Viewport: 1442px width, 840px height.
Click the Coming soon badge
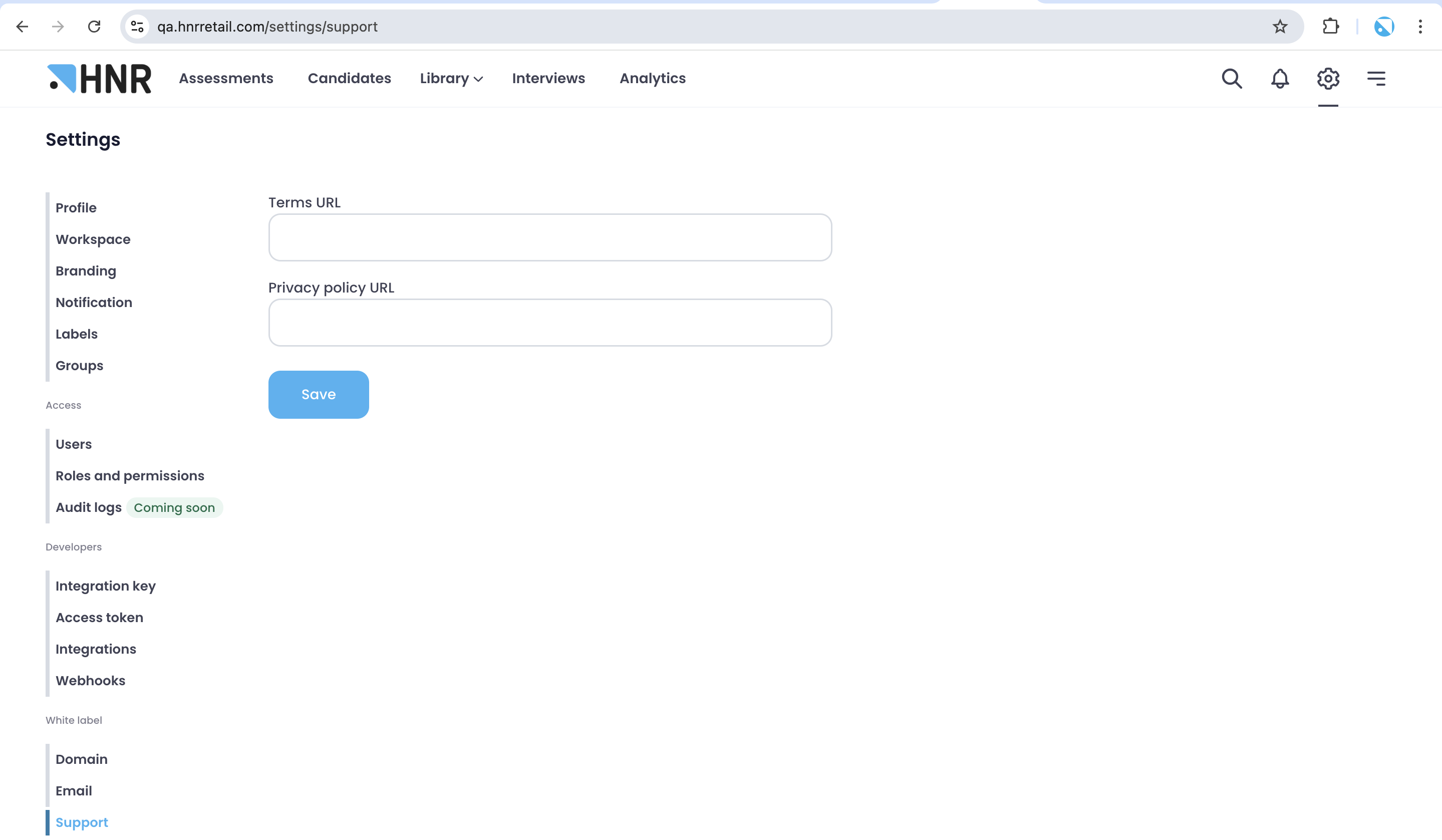pyautogui.click(x=174, y=507)
